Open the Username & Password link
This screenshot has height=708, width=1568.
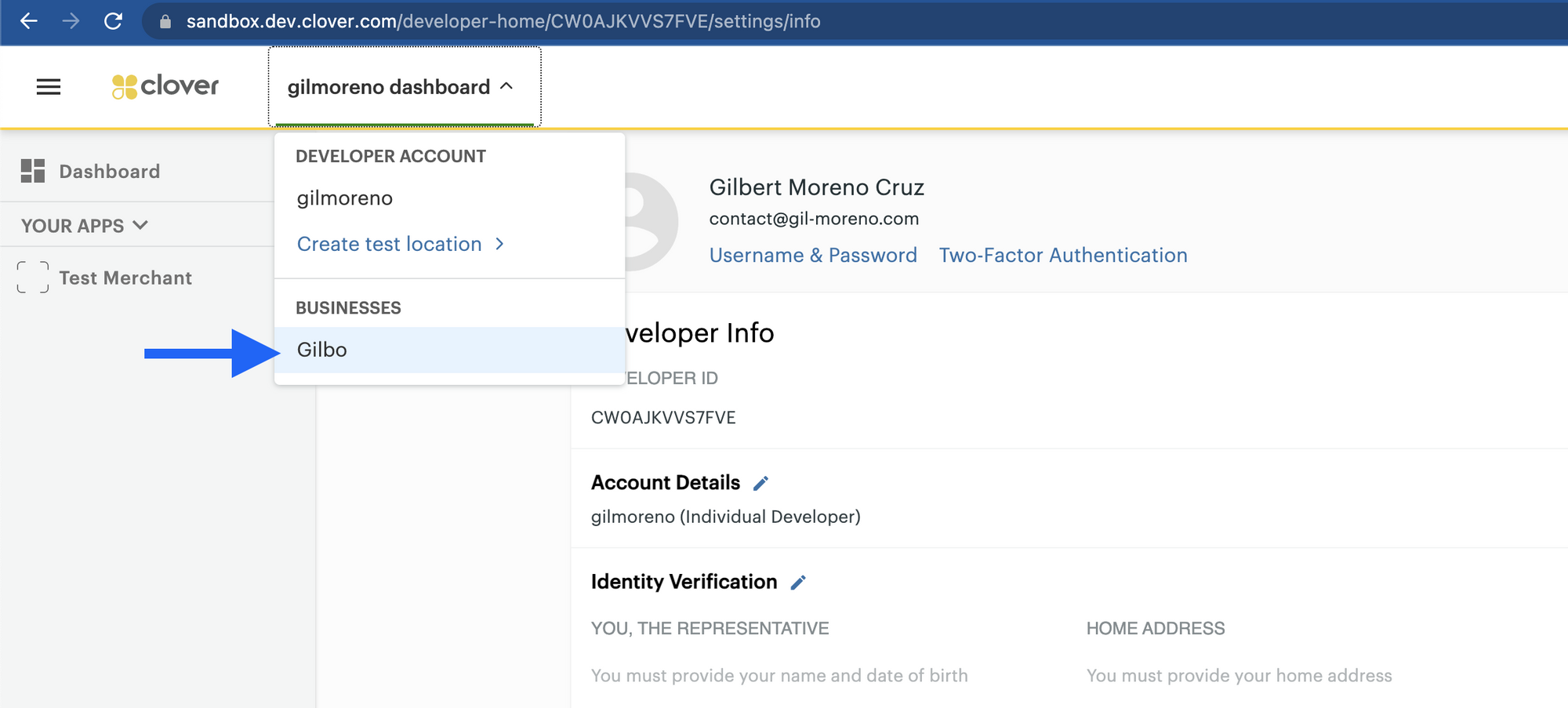pos(813,256)
